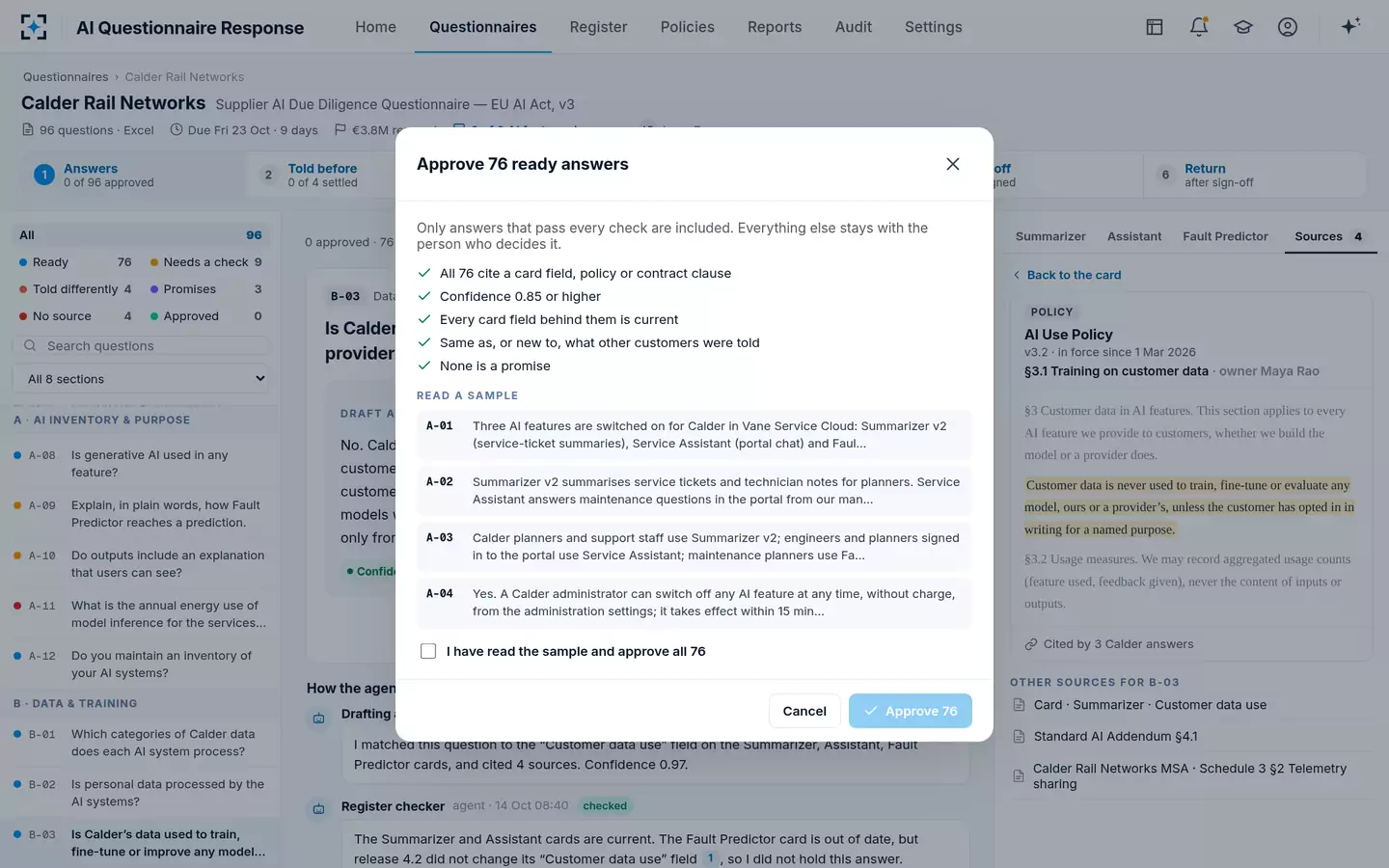Screen dimensions: 1389x868
Task: Open the All 8 sections dropdown
Action: (x=141, y=379)
